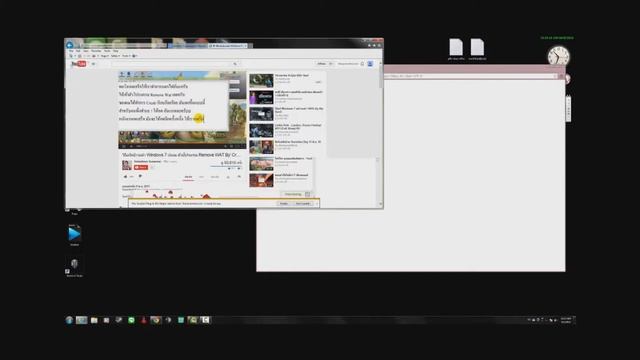Click the volume icon on the video player
Image resolution: width=640 pixels, height=360 pixels.
[131, 146]
